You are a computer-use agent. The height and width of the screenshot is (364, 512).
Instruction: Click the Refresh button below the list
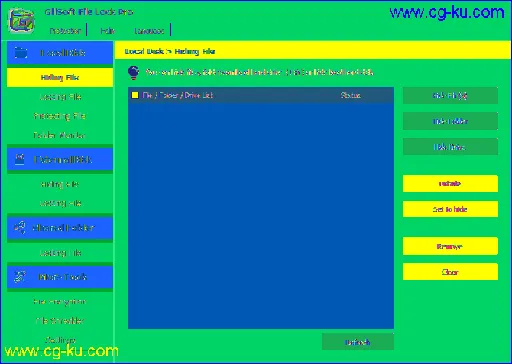(x=358, y=342)
